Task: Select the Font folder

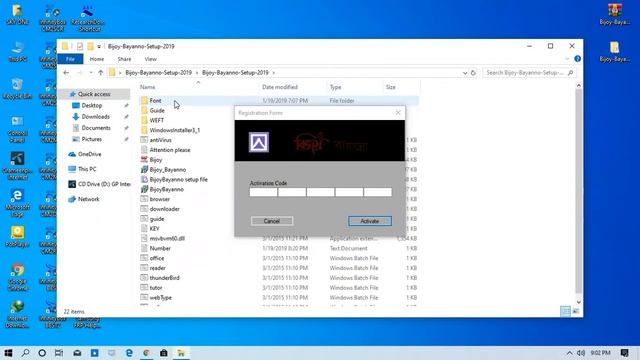Action: (156, 100)
